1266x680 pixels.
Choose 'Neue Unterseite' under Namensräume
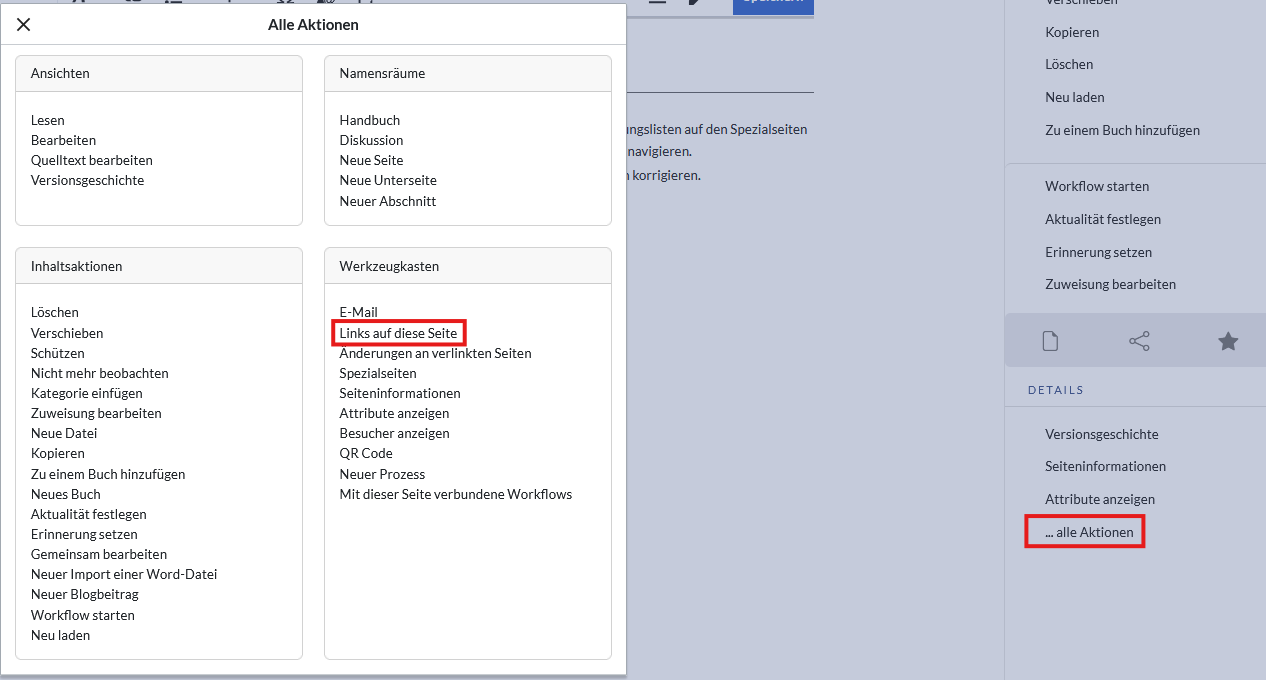tap(388, 180)
